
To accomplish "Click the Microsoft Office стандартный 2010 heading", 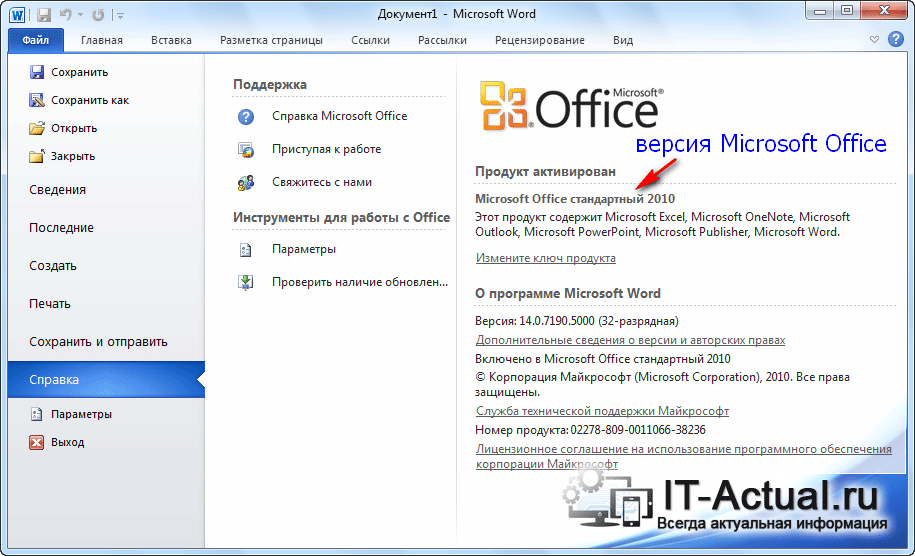I will coord(575,199).
